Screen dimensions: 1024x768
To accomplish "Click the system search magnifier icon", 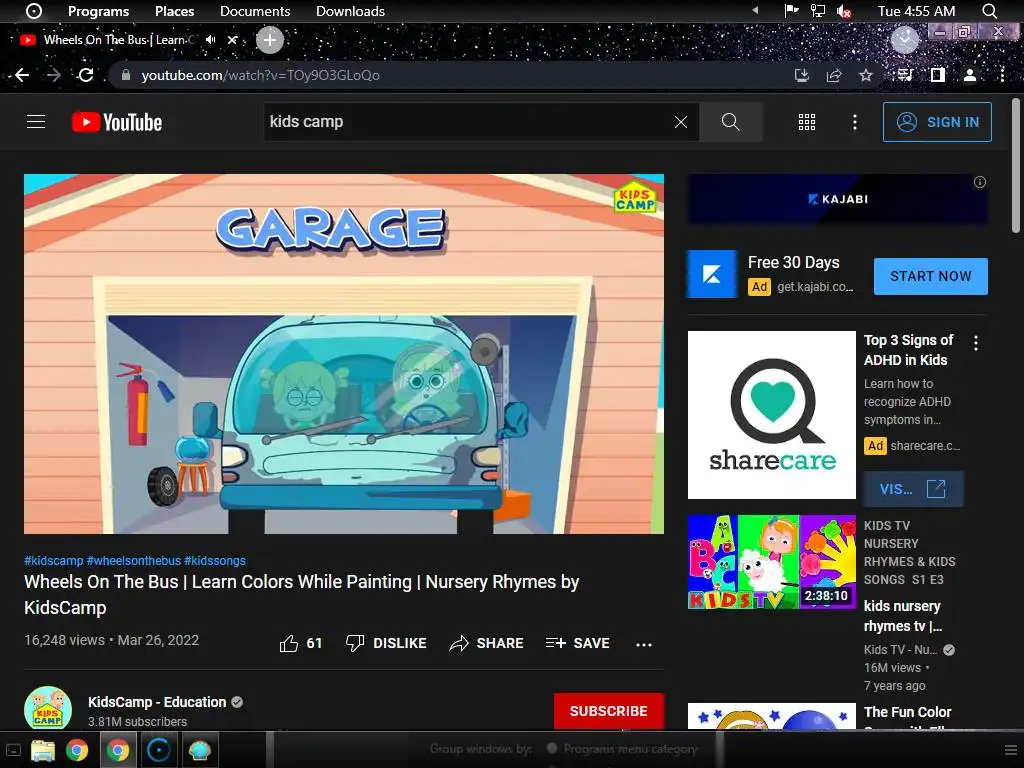I will click(989, 11).
